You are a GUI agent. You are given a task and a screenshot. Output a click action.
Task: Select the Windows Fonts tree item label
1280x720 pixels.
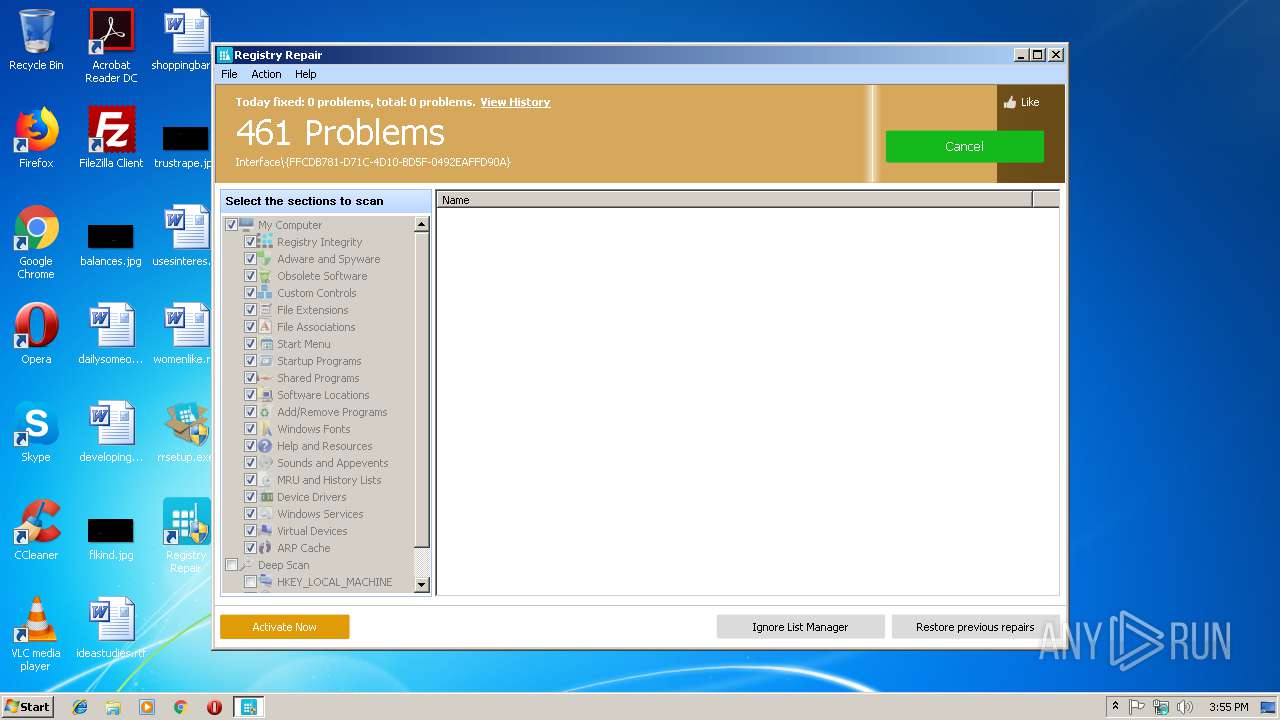click(313, 429)
